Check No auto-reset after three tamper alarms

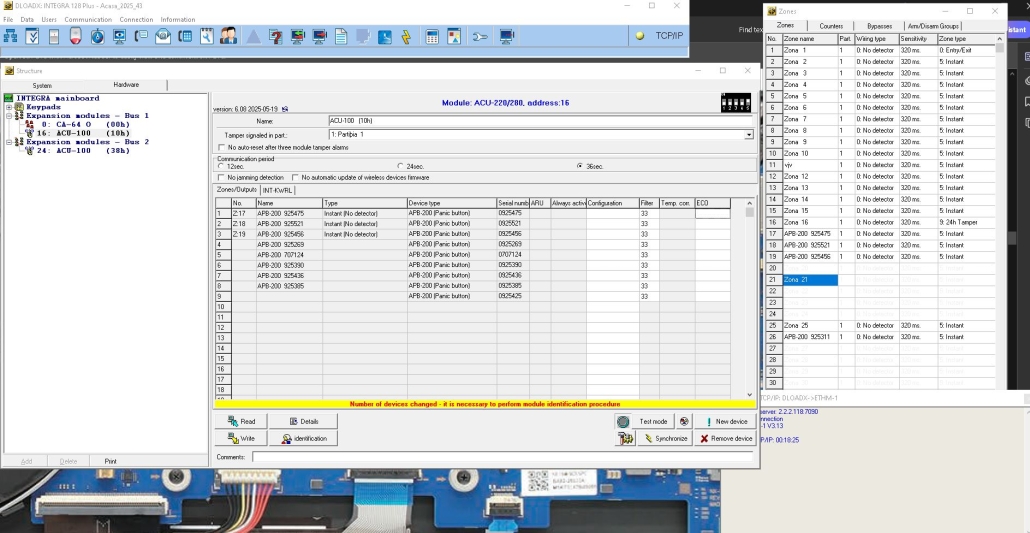coord(221,147)
